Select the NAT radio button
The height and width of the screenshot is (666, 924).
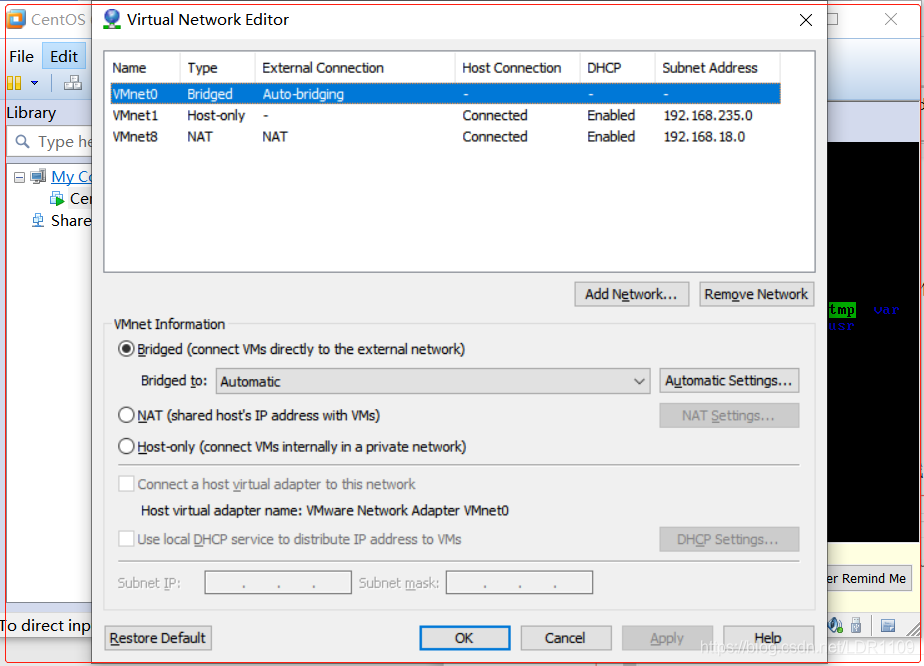click(126, 416)
